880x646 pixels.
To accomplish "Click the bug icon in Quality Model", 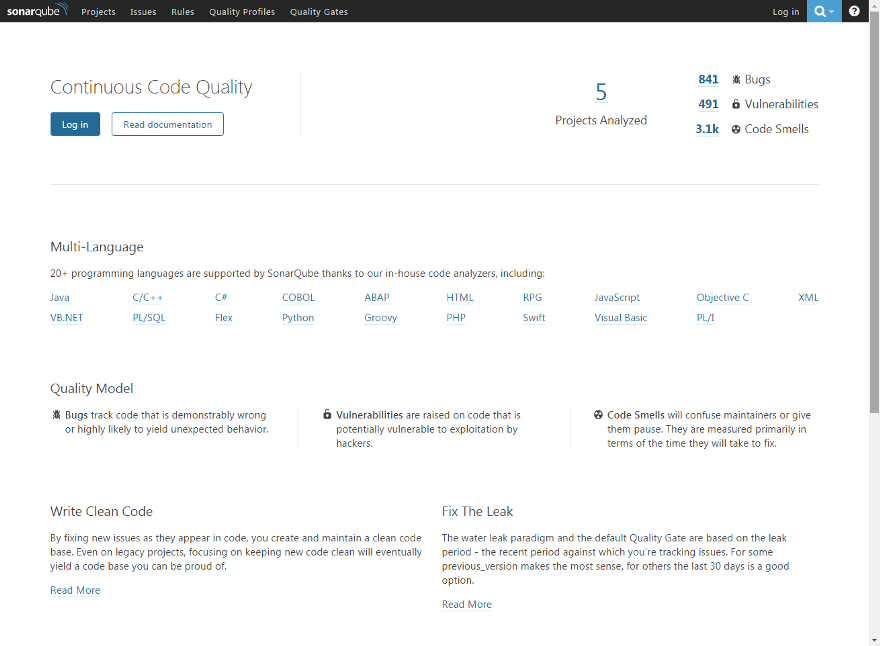I will pos(56,415).
